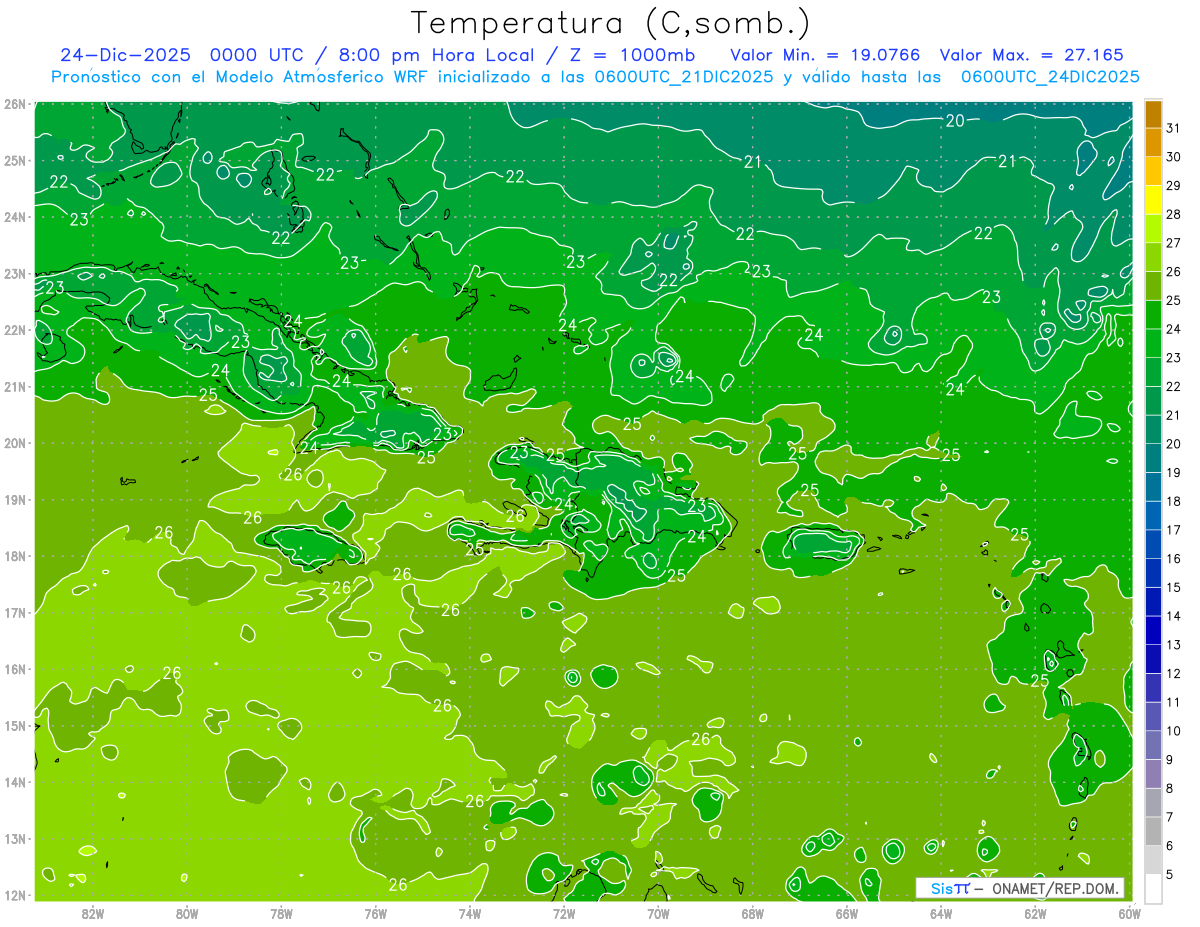Click the 74W longitude axis label

click(470, 913)
